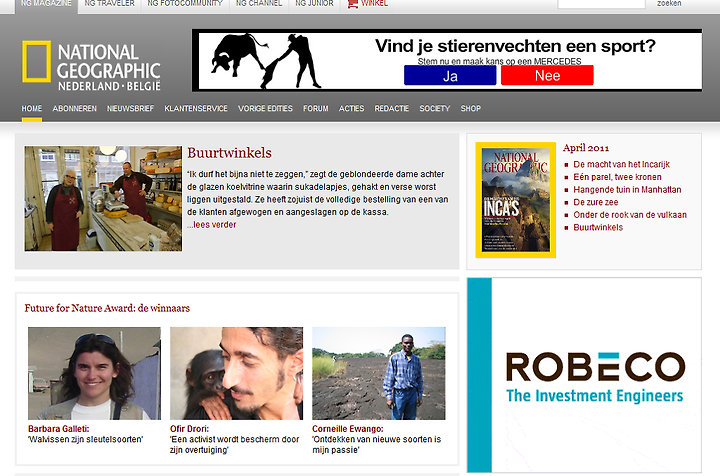Open 'Hangende tuin in Manhattan' article
Image resolution: width=720 pixels, height=476 pixels.
tap(627, 190)
